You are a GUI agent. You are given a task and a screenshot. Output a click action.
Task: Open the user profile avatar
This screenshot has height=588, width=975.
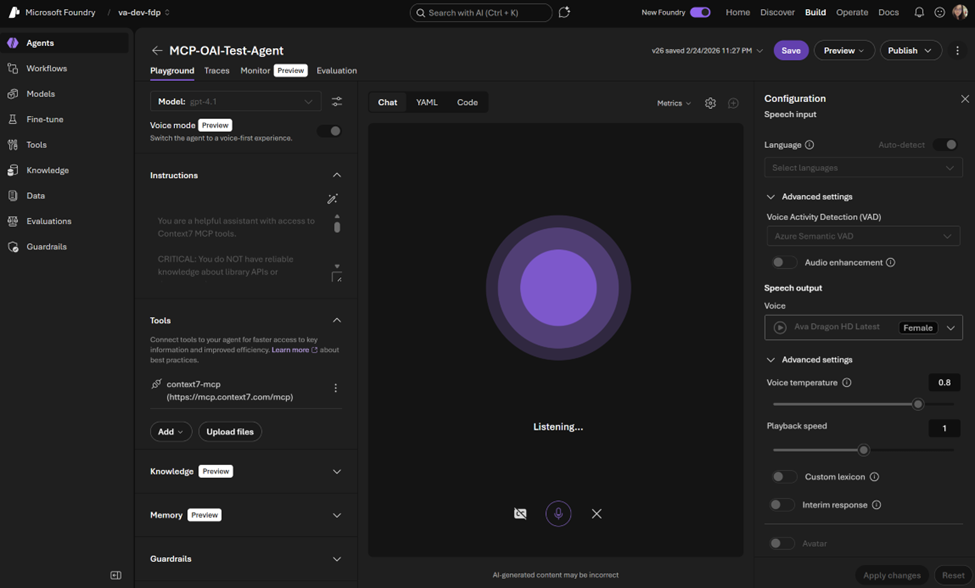(x=960, y=12)
